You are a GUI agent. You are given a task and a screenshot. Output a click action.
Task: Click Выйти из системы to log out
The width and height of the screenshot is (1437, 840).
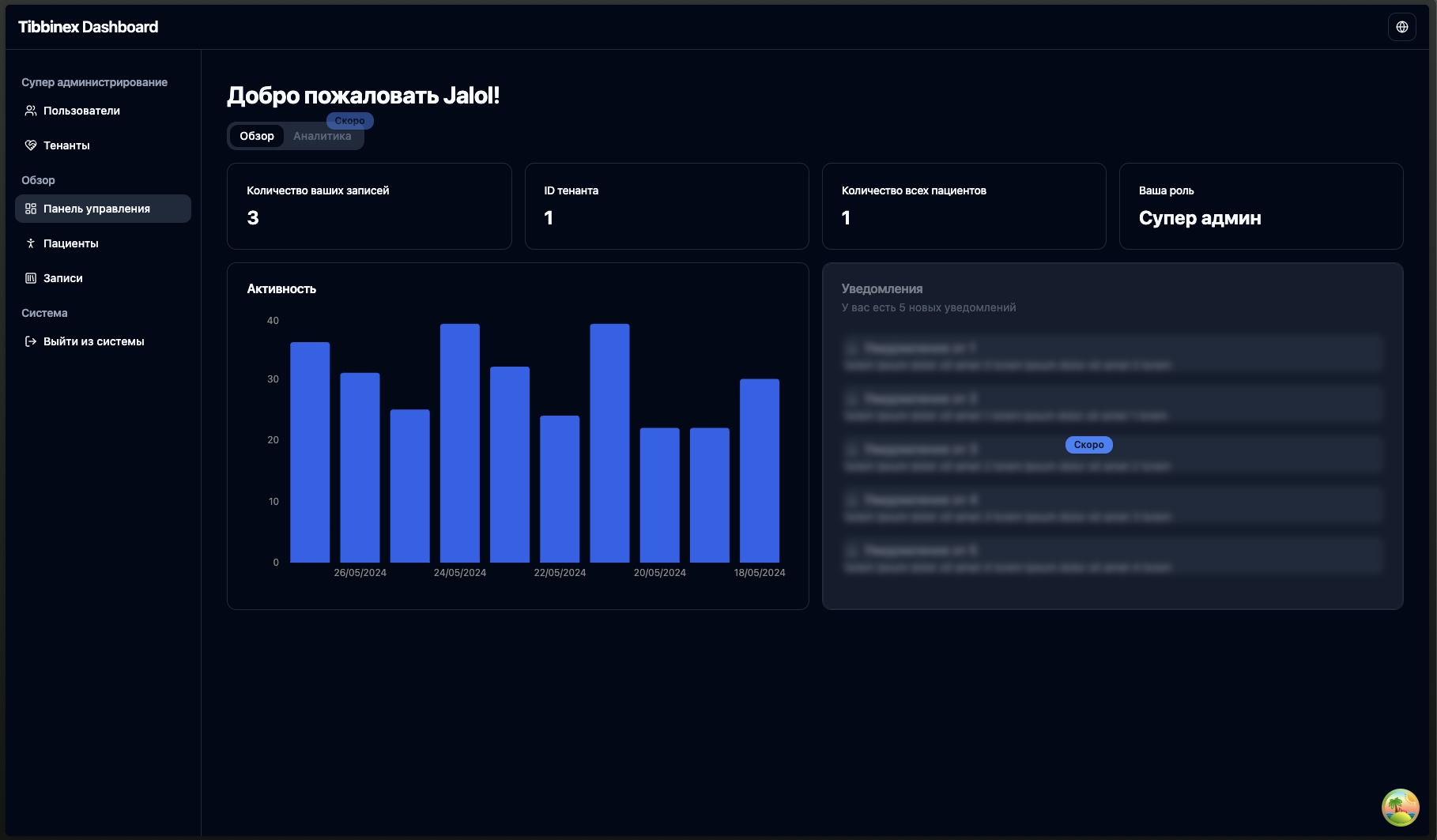pos(103,341)
